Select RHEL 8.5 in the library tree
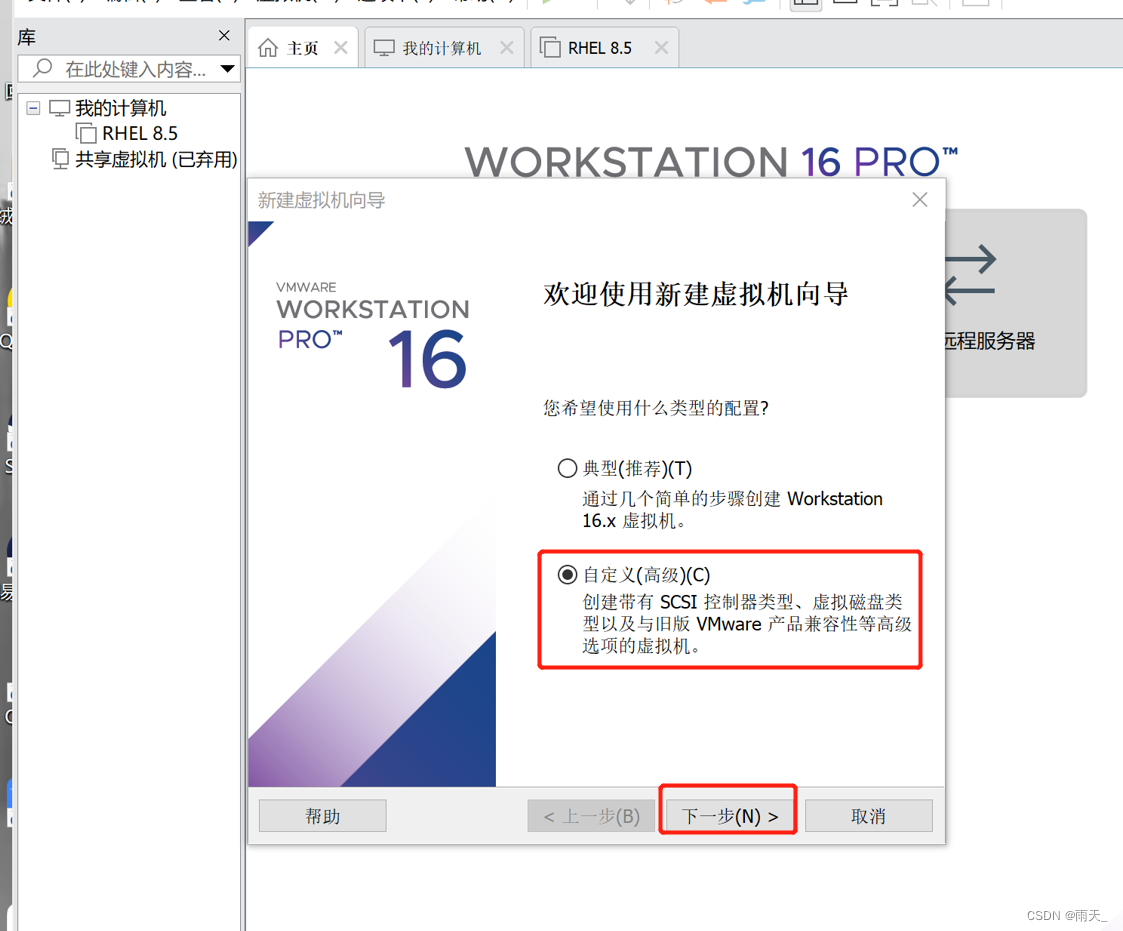This screenshot has height=931, width=1123. click(x=140, y=133)
